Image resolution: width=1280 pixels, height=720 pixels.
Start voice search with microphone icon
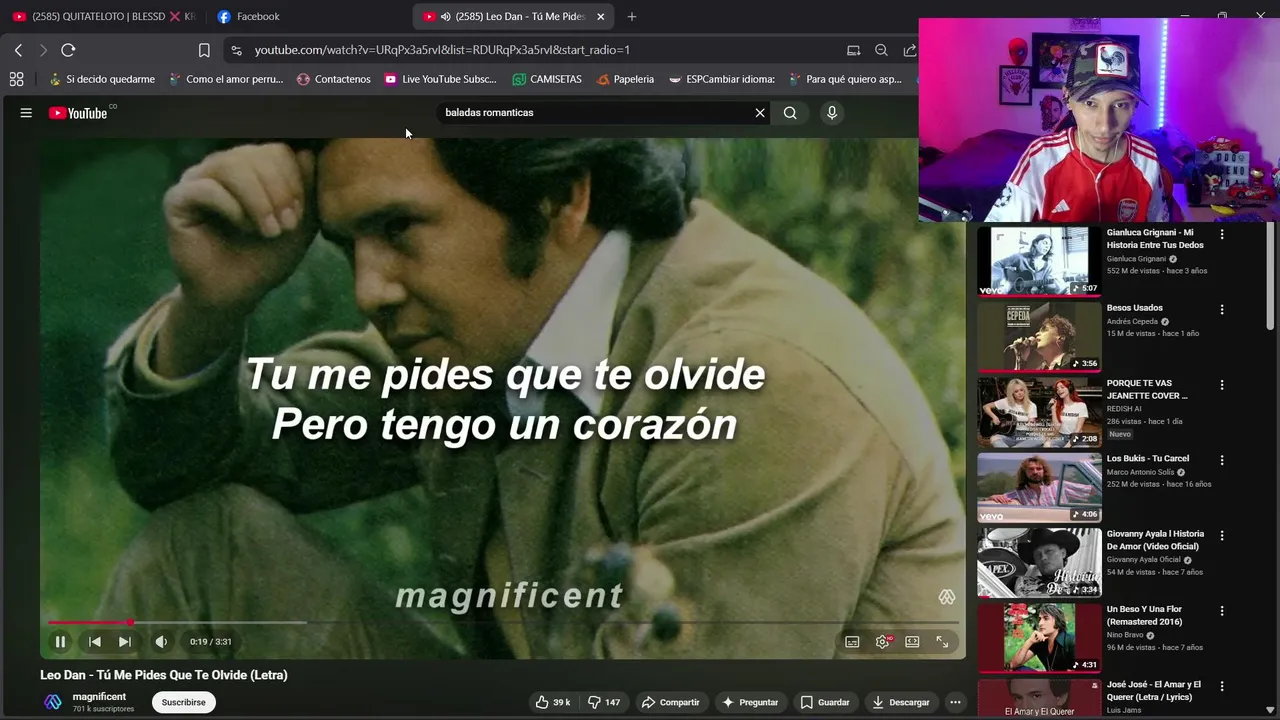point(831,113)
